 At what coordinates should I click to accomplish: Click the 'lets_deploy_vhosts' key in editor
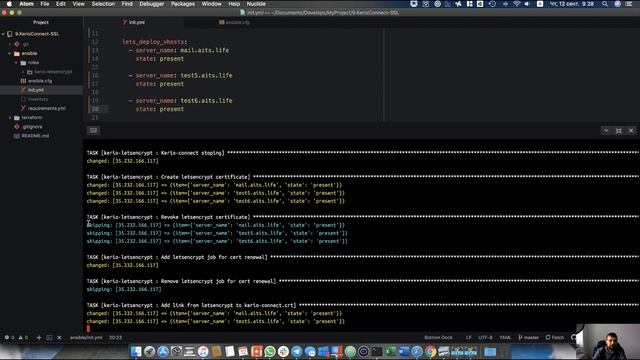coord(153,42)
